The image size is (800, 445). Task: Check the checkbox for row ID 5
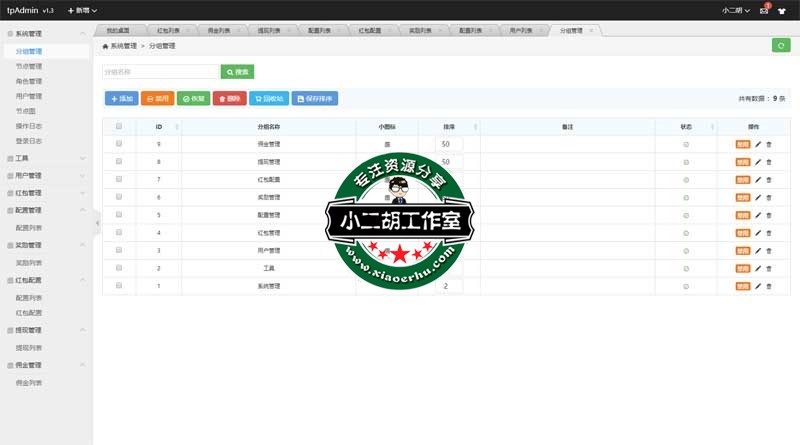[119, 215]
